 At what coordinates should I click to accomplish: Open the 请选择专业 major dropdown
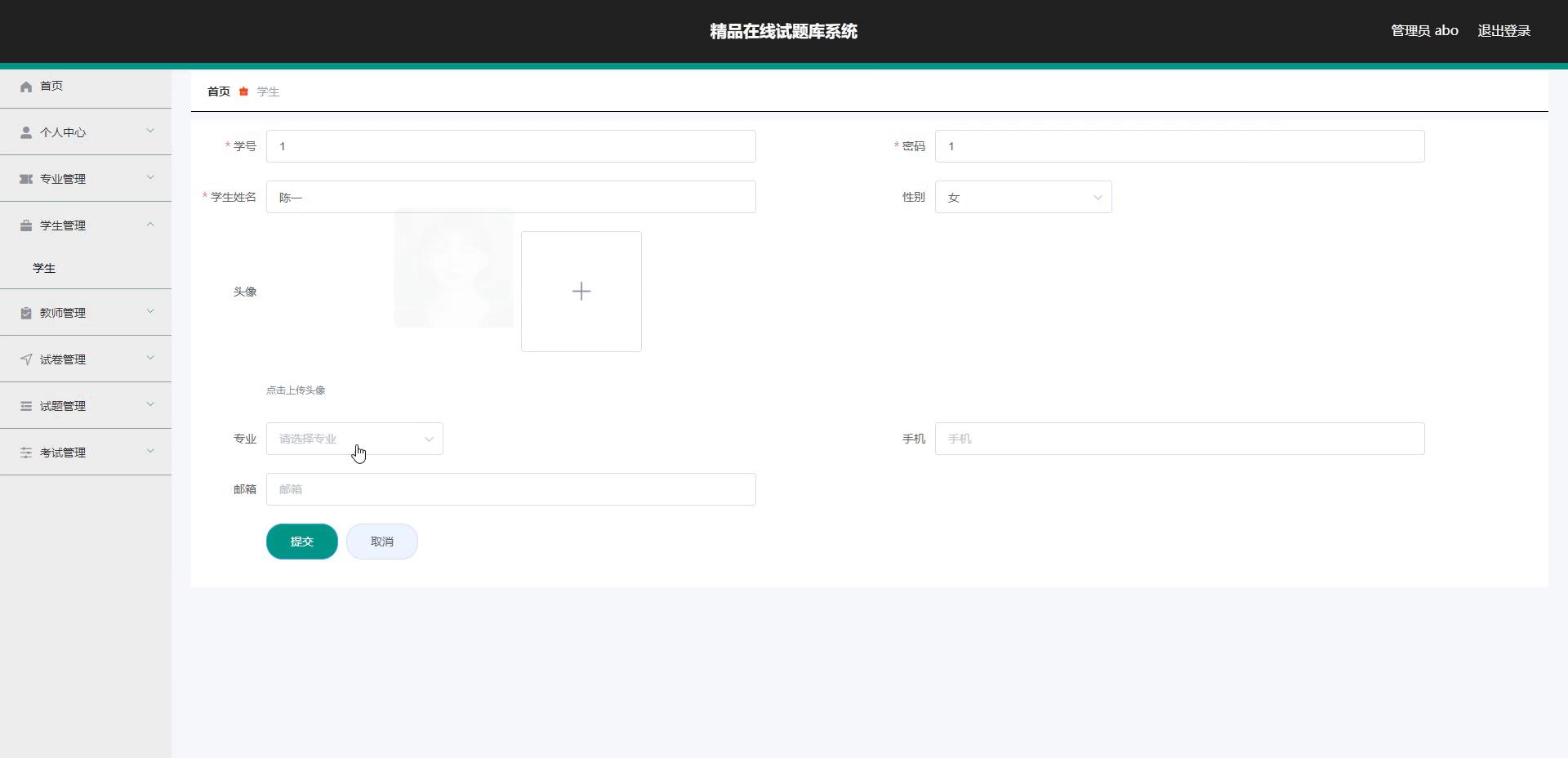click(x=354, y=439)
